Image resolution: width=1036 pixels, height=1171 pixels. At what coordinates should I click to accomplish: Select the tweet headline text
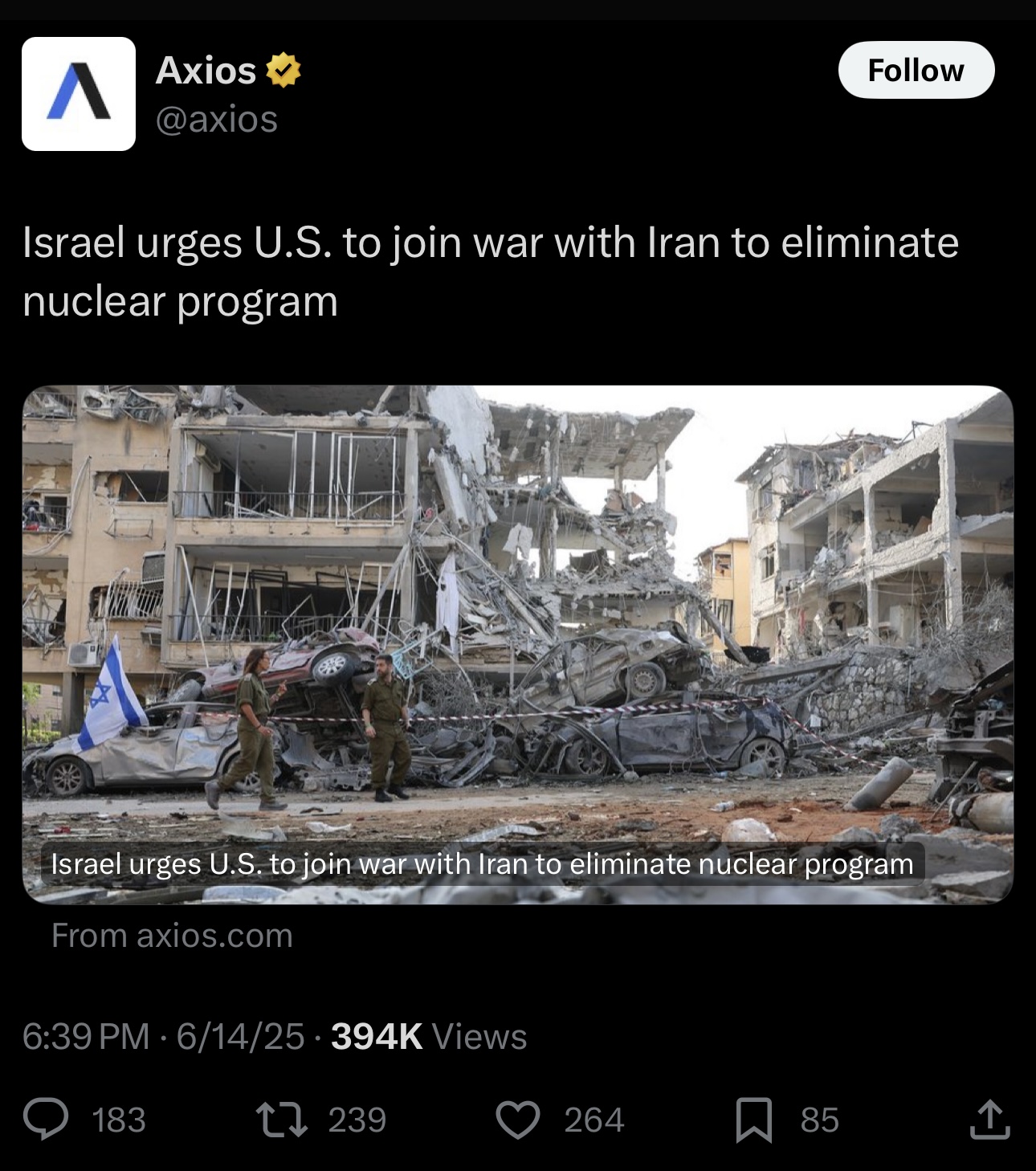[491, 271]
